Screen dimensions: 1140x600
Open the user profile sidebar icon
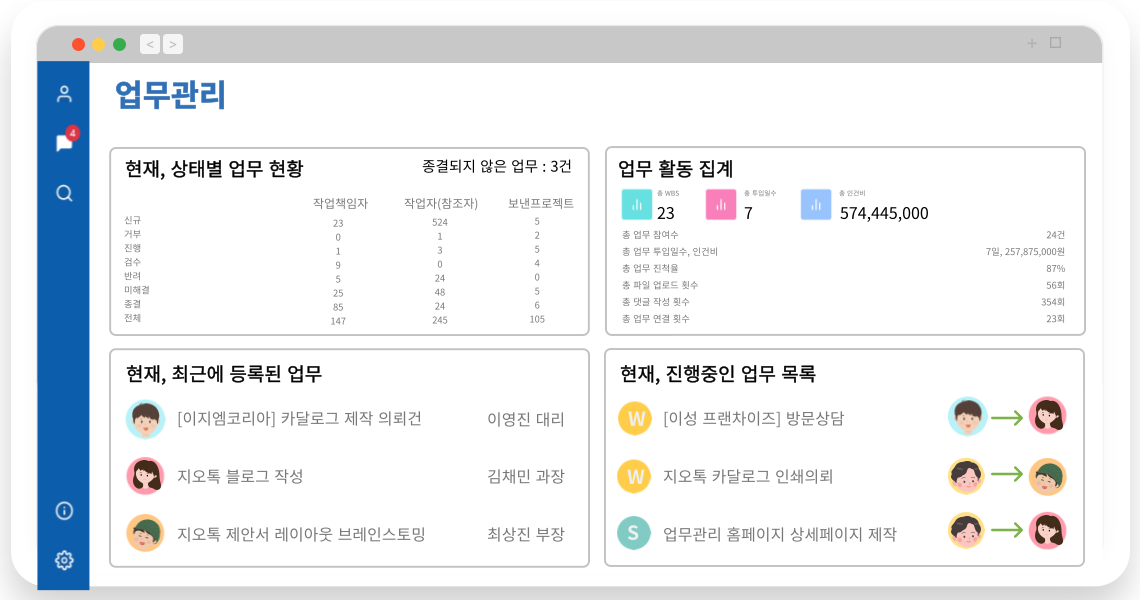point(64,94)
